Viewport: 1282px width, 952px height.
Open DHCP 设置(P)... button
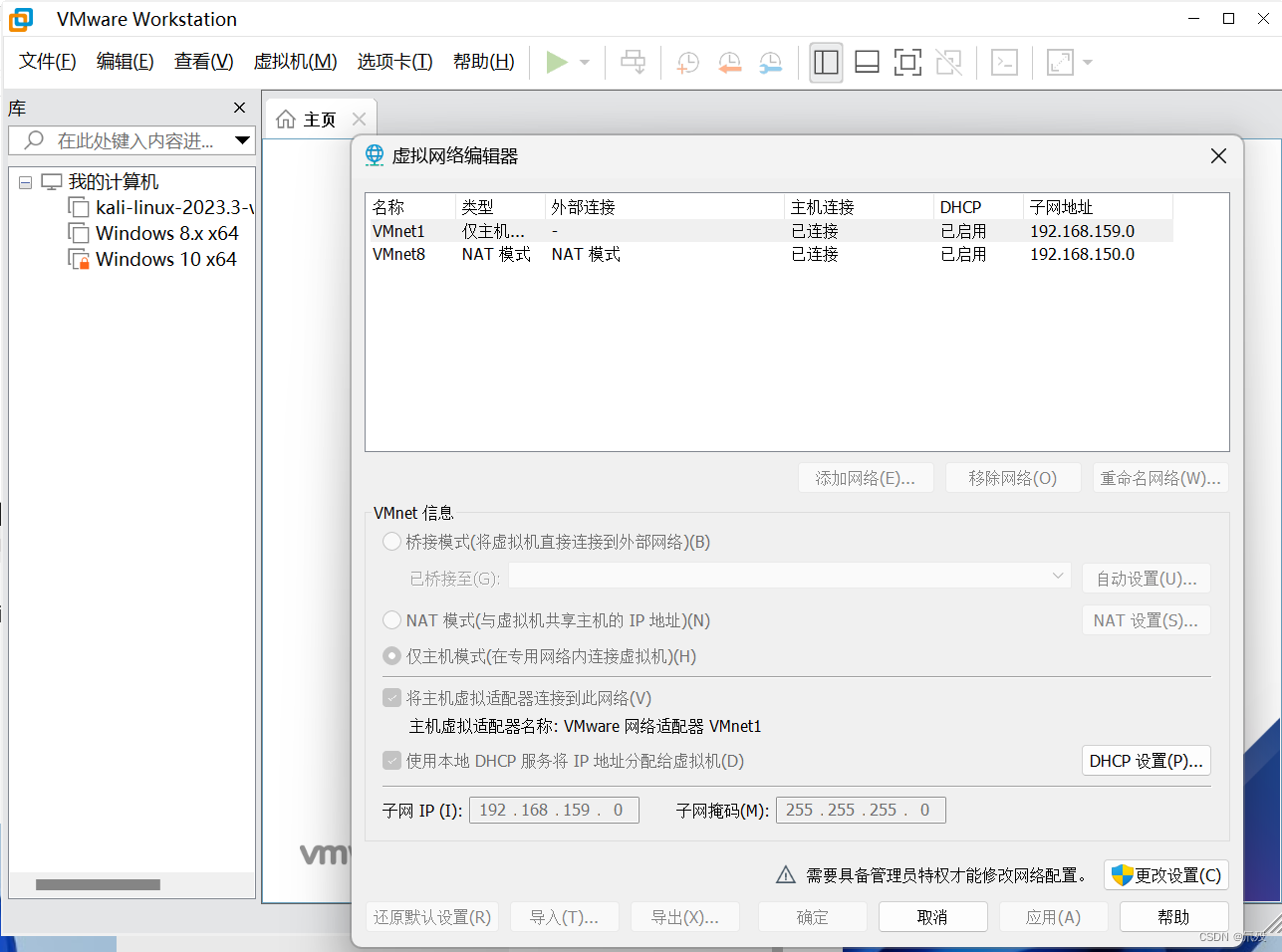[1147, 761]
